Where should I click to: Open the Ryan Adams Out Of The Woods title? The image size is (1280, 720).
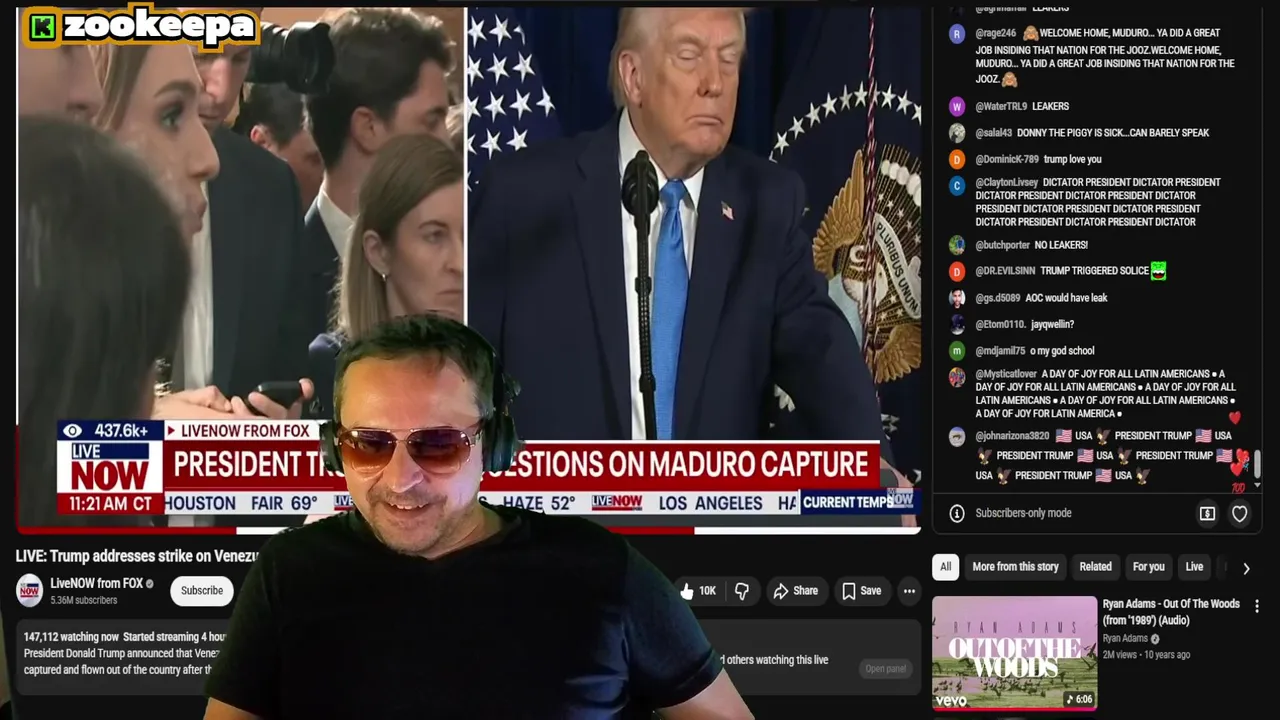[x=1171, y=611]
